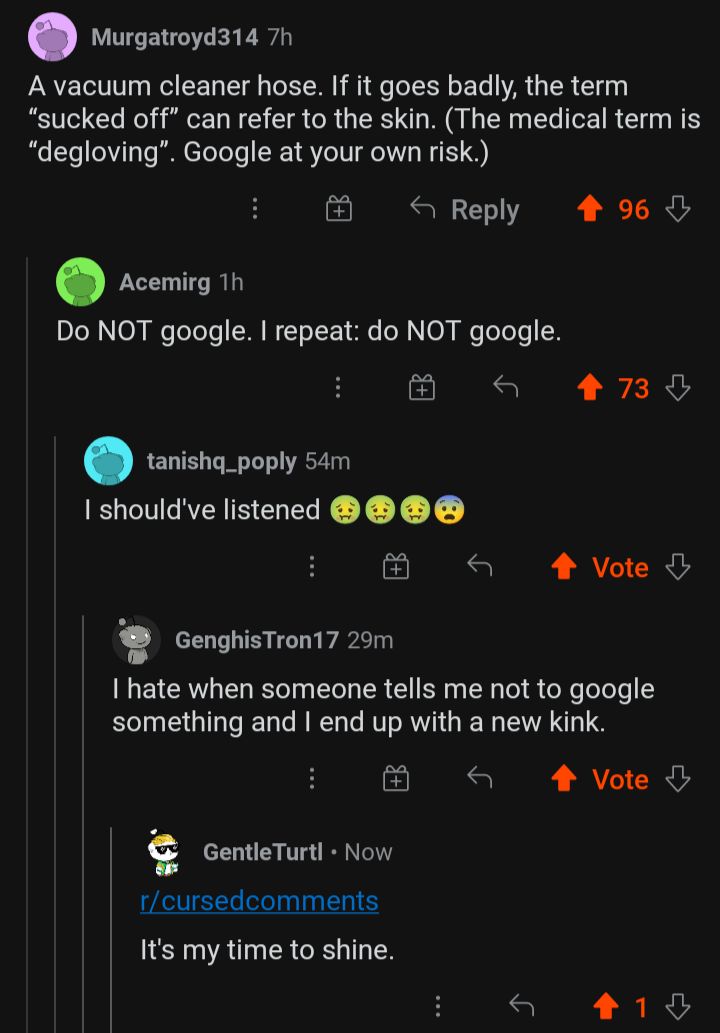Open the overflow menu under GenghisTron17's comment
This screenshot has width=720, height=1033.
[311, 779]
